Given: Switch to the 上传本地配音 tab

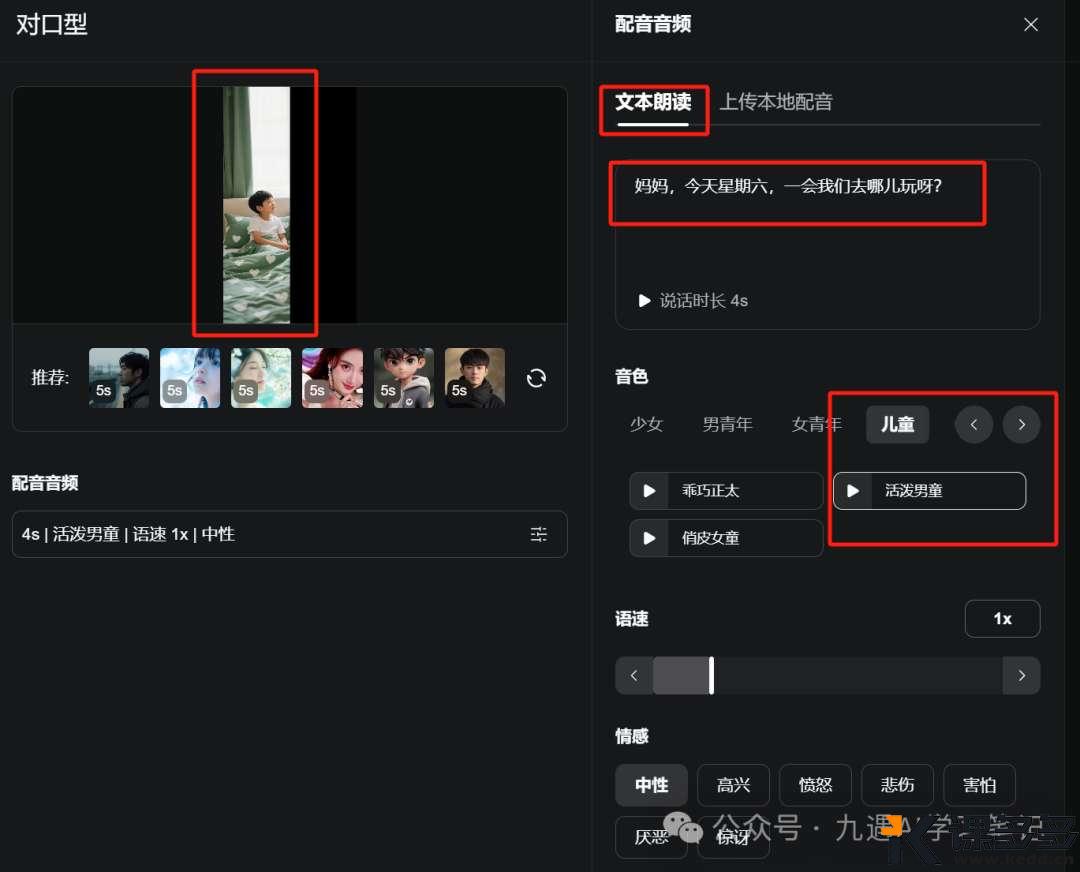Looking at the screenshot, I should tap(776, 101).
